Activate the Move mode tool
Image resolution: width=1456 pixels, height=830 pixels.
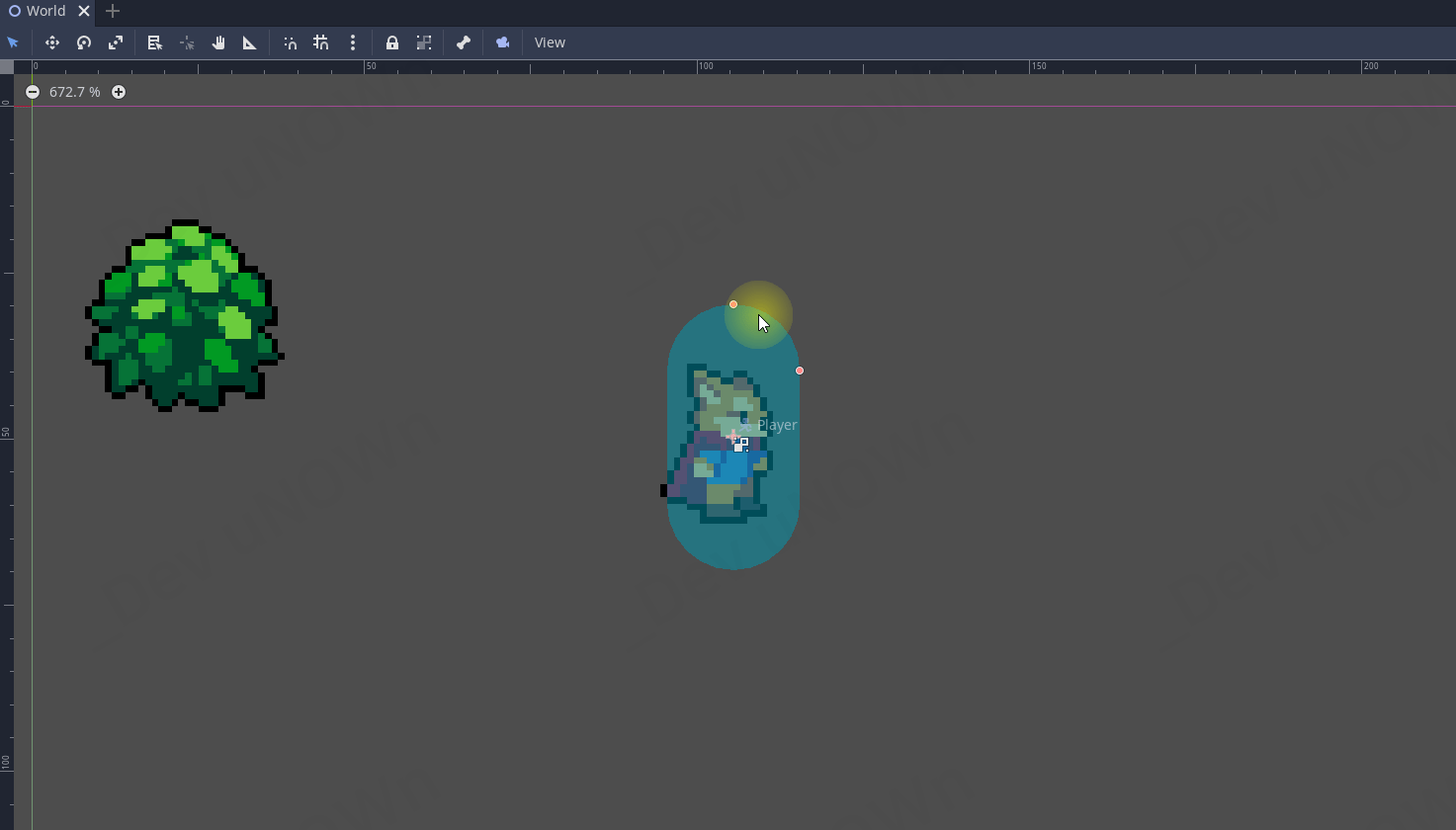click(52, 42)
